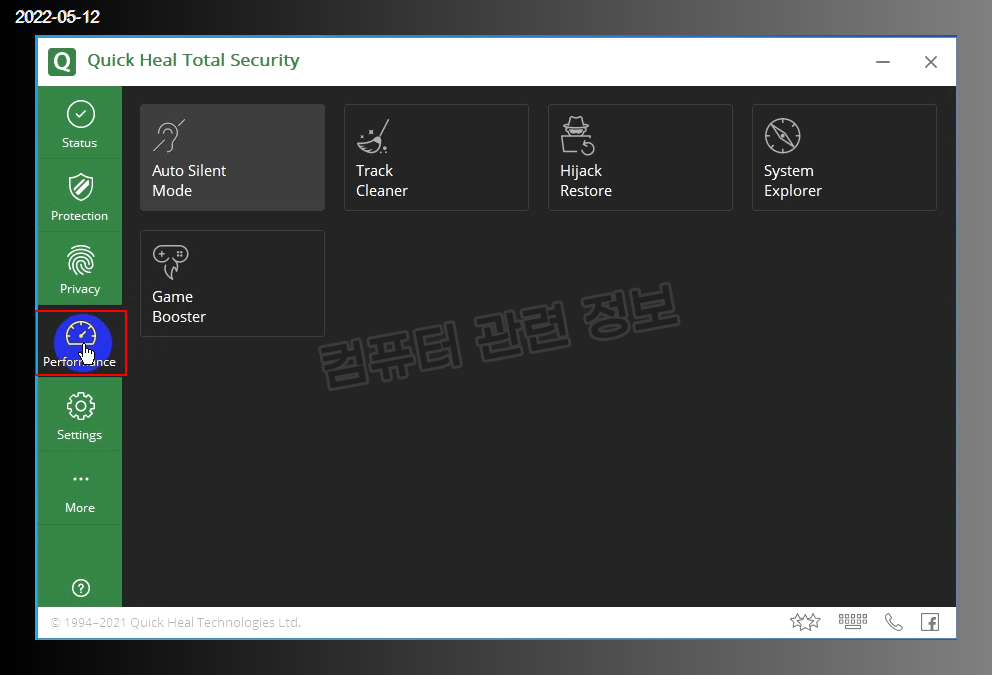The height and width of the screenshot is (675, 992).
Task: Open the Protection section in the sidebar
Action: click(80, 195)
